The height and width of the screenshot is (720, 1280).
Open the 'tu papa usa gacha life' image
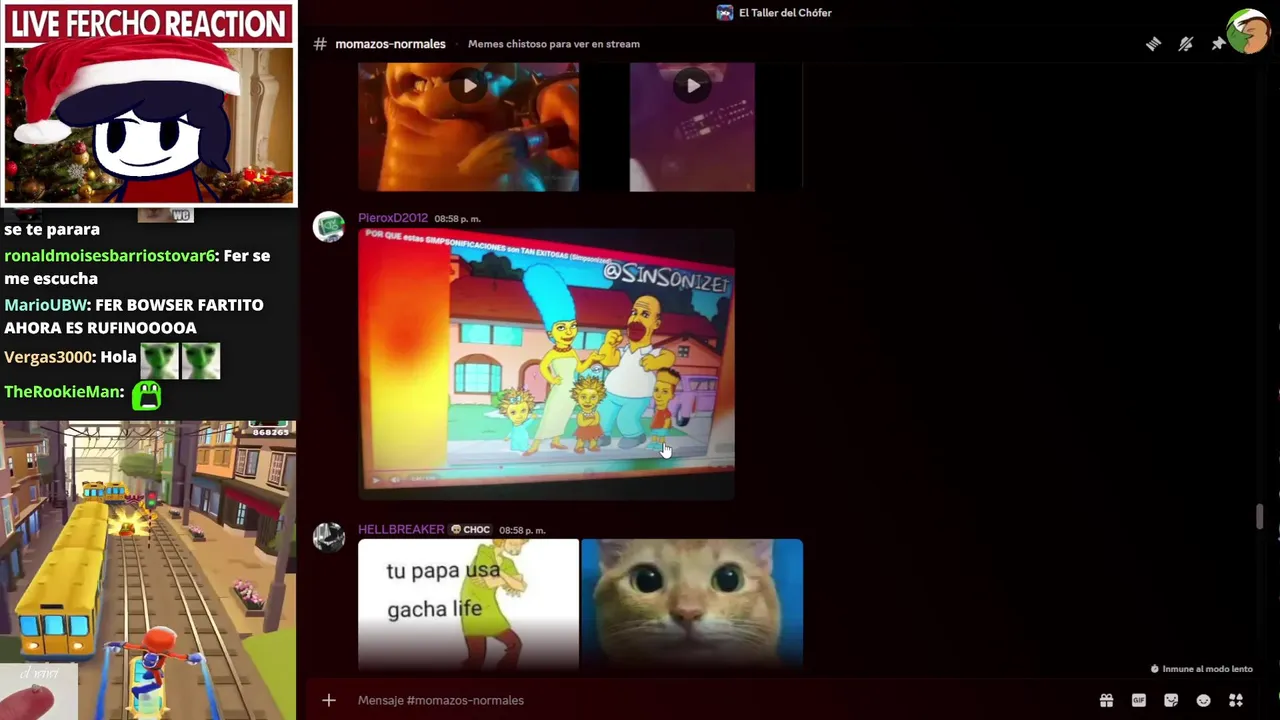coord(469,604)
